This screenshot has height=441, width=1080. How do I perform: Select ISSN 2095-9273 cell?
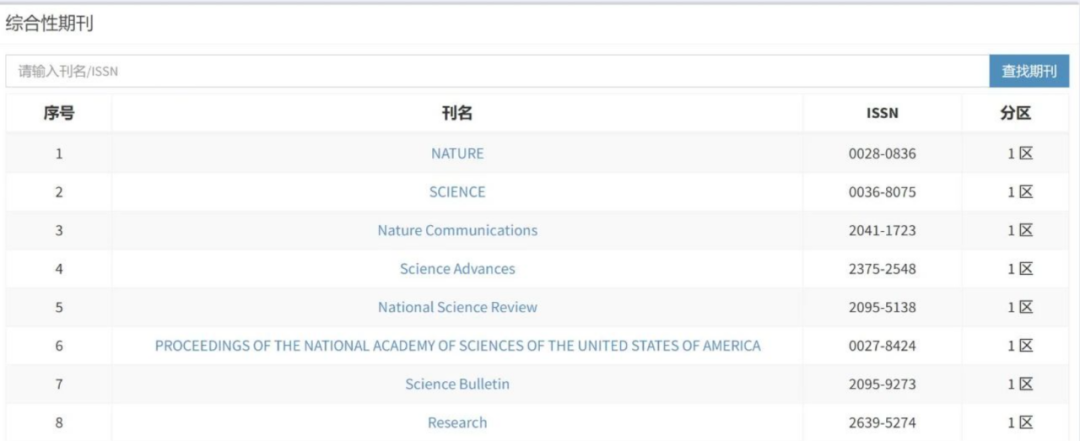[882, 384]
